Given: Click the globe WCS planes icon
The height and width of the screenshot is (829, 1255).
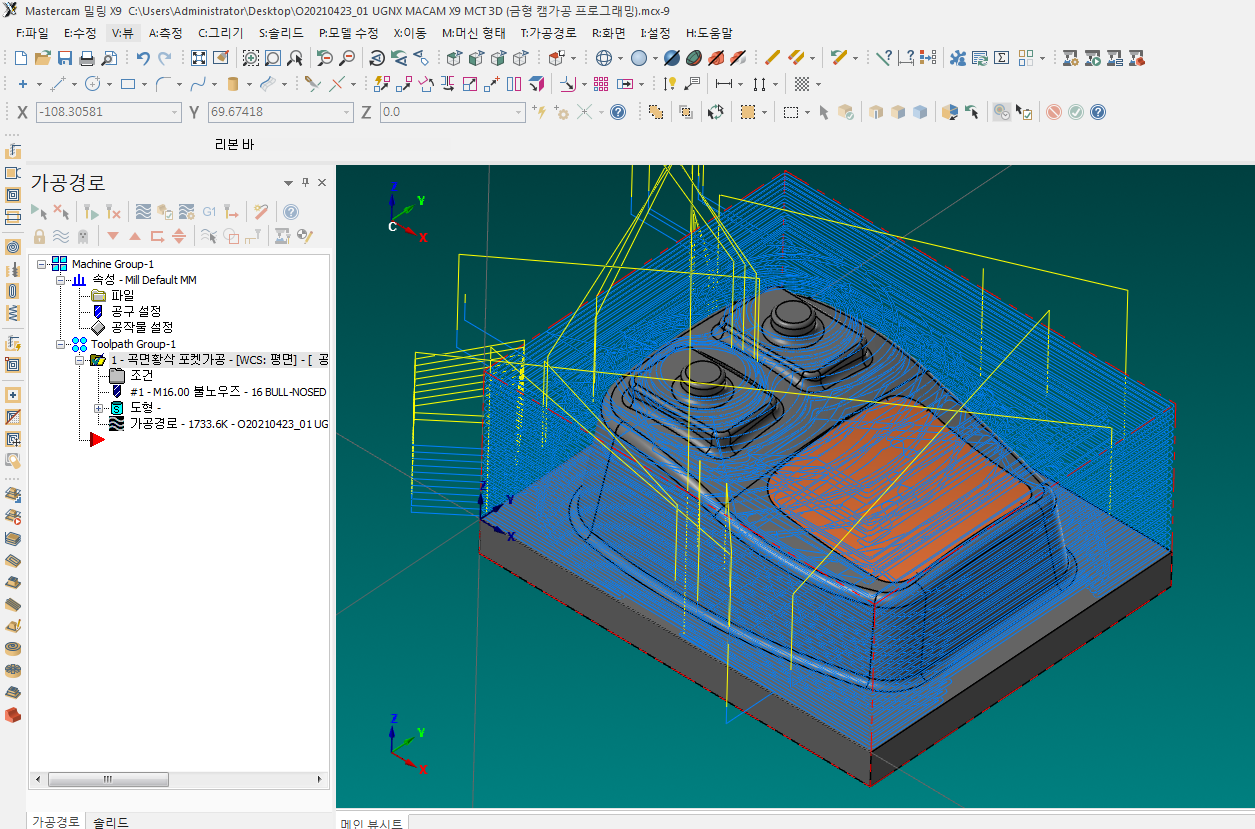Looking at the screenshot, I should point(603,58).
